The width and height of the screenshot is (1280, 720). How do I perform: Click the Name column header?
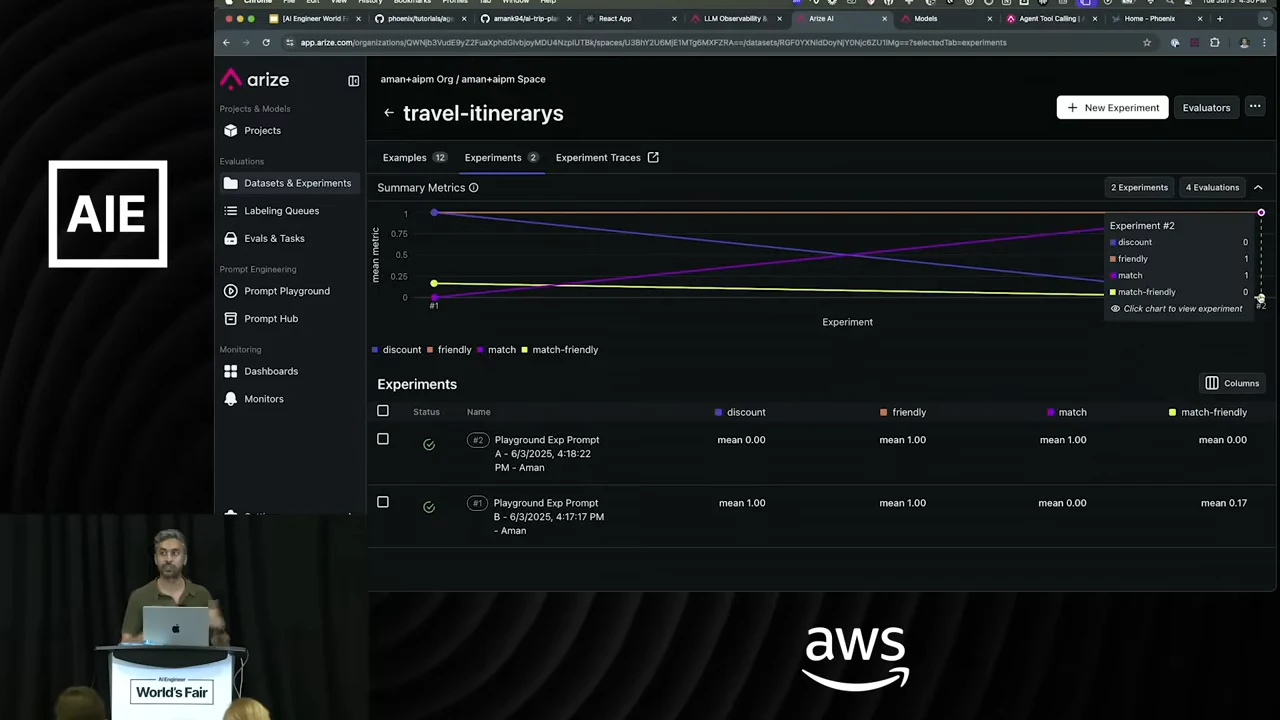478,412
